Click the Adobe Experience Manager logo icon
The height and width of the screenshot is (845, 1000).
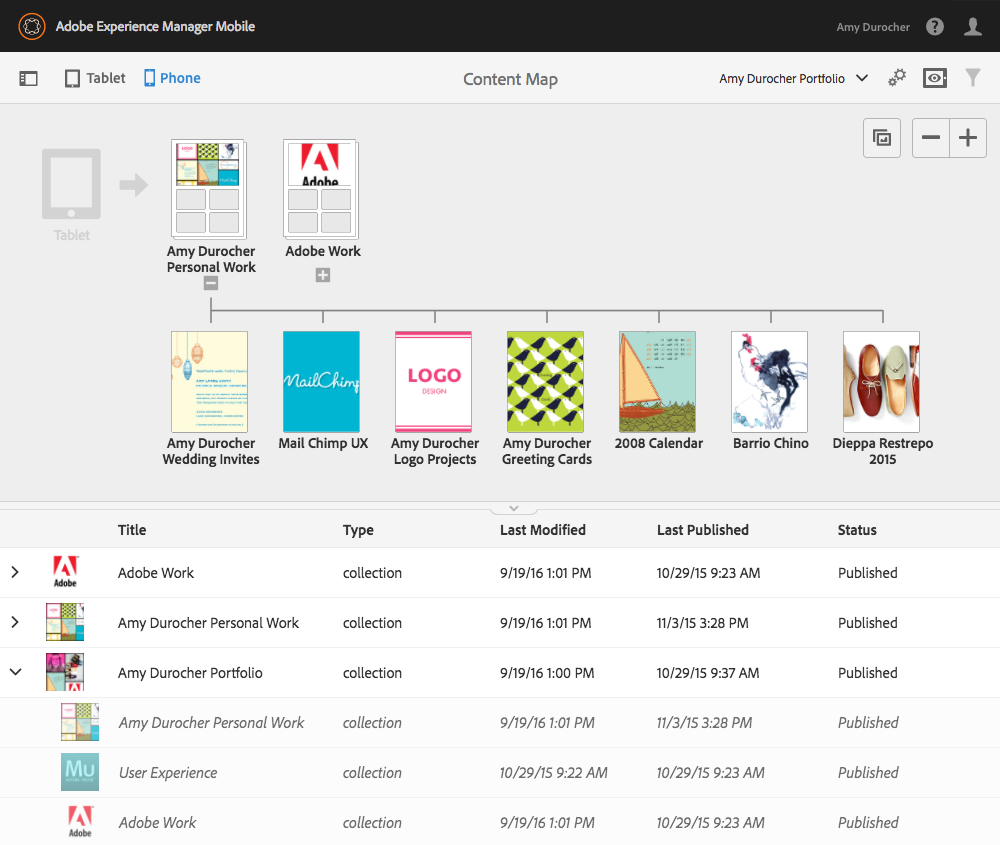click(32, 26)
